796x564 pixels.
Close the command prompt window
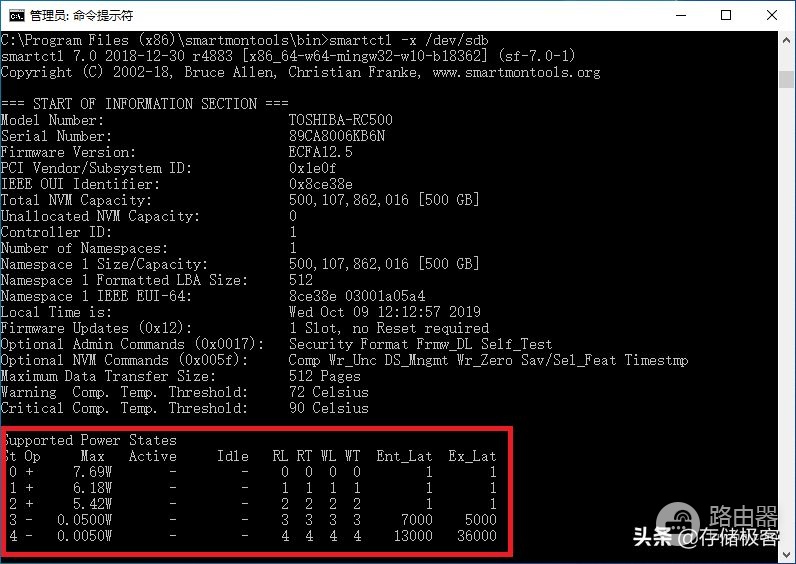tap(772, 15)
